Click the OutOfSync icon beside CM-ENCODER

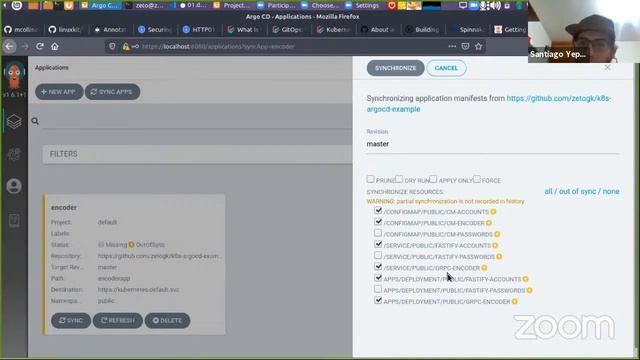click(489, 223)
